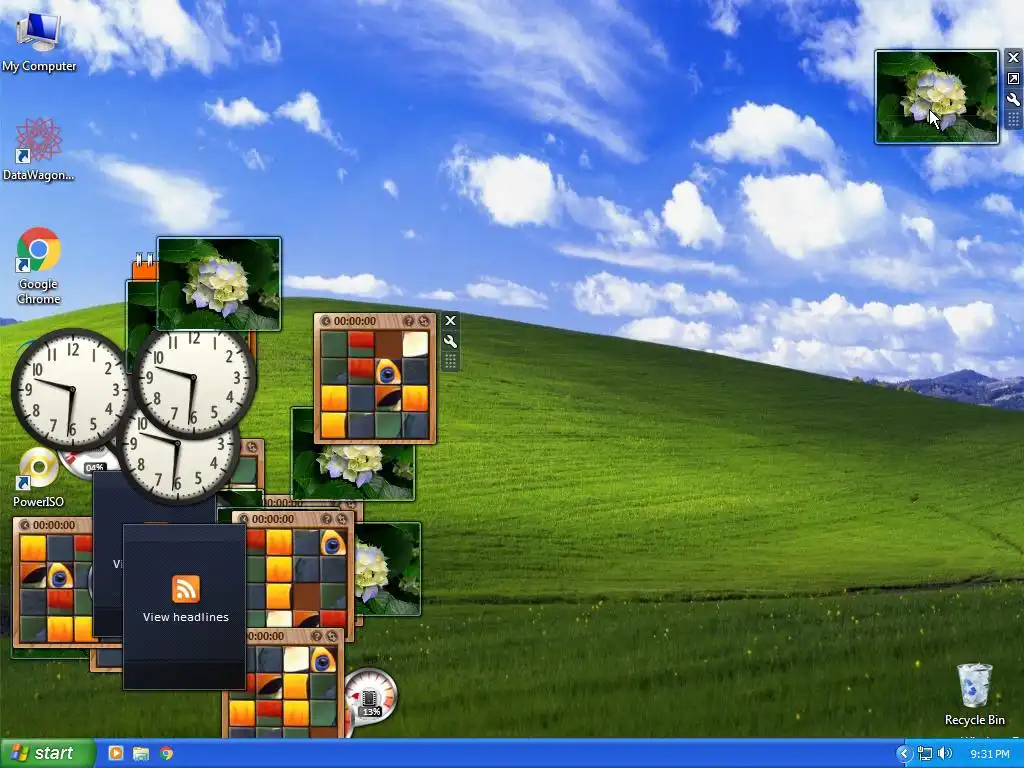Click the speaker volume tray icon
Viewport: 1024px width, 768px height.
tap(944, 754)
